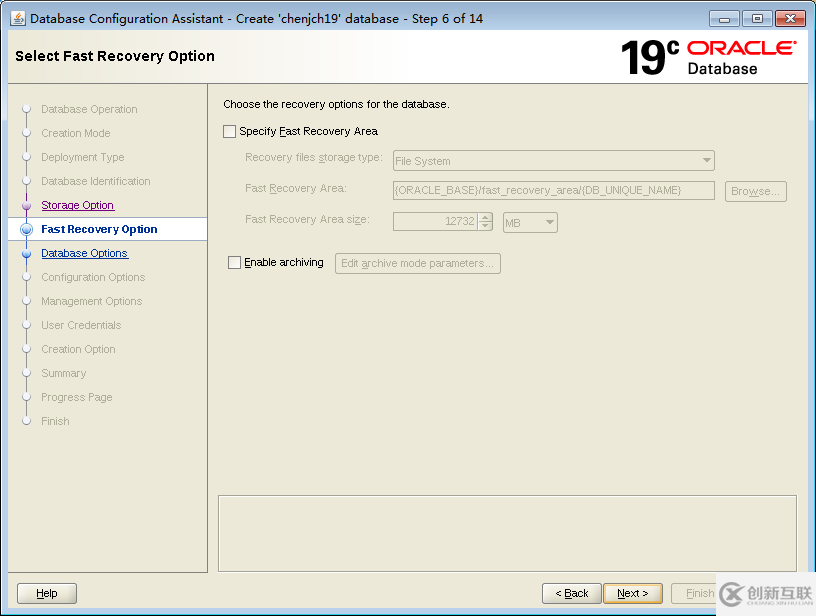Click the Fast Recovery Area path field
The image size is (816, 616).
[x=554, y=190]
